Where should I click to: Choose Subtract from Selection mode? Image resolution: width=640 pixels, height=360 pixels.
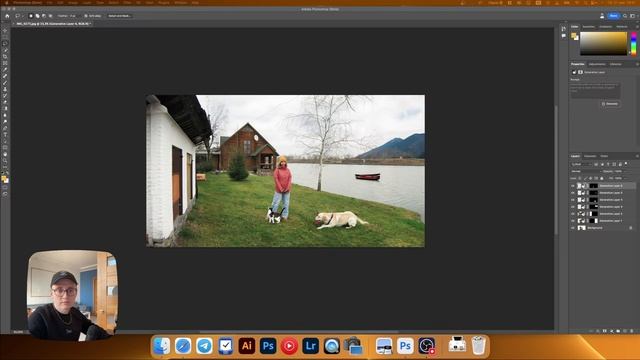click(x=44, y=16)
